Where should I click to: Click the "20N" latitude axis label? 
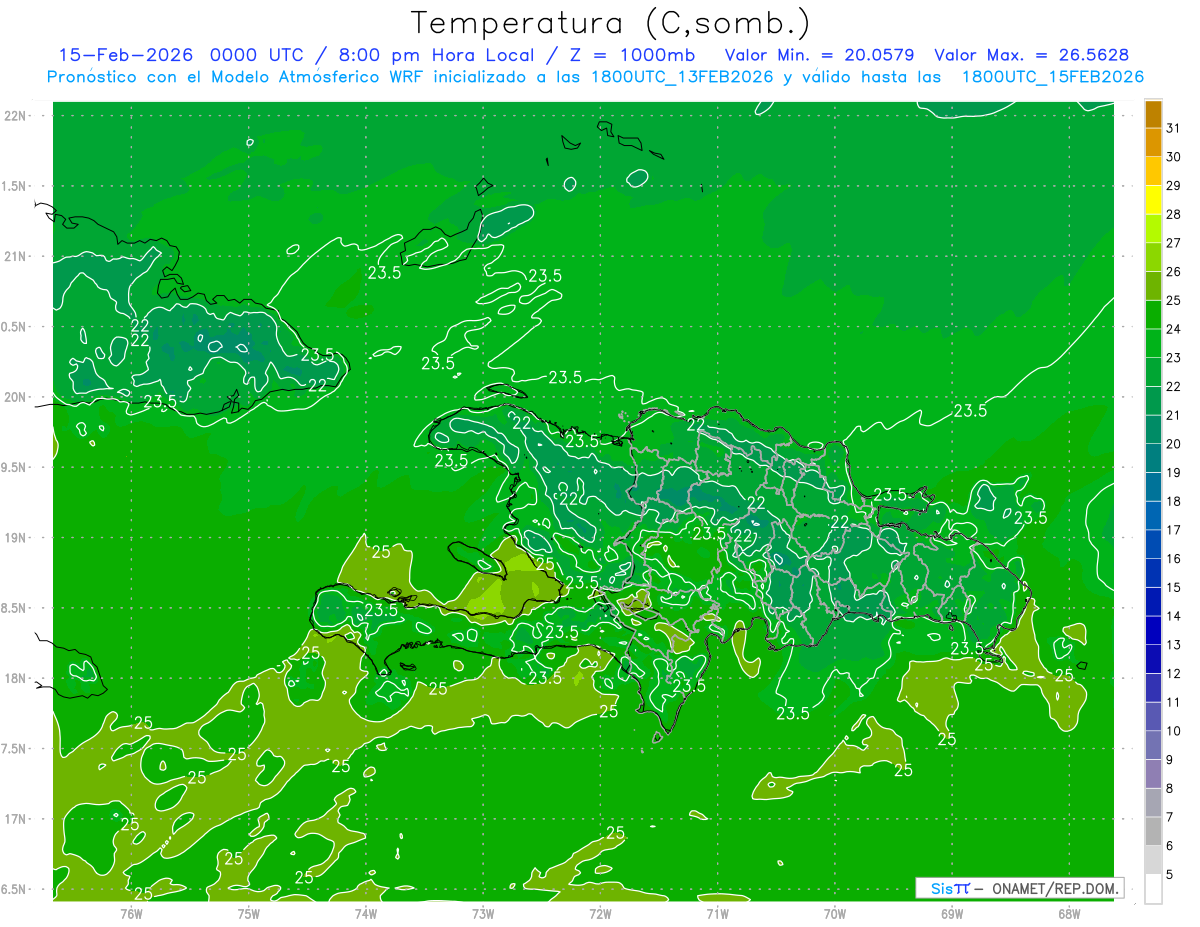16,397
